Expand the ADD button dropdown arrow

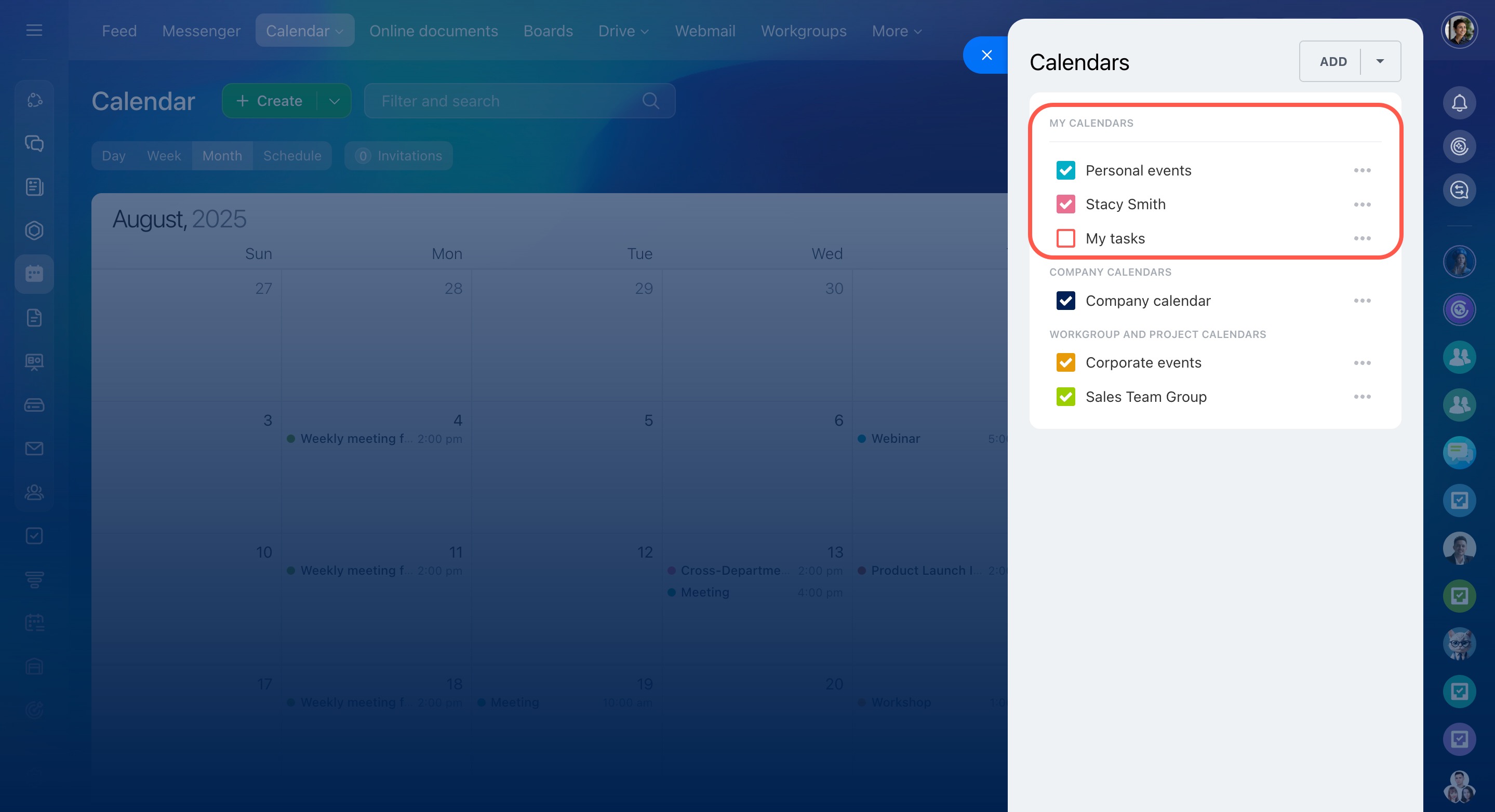click(x=1380, y=61)
